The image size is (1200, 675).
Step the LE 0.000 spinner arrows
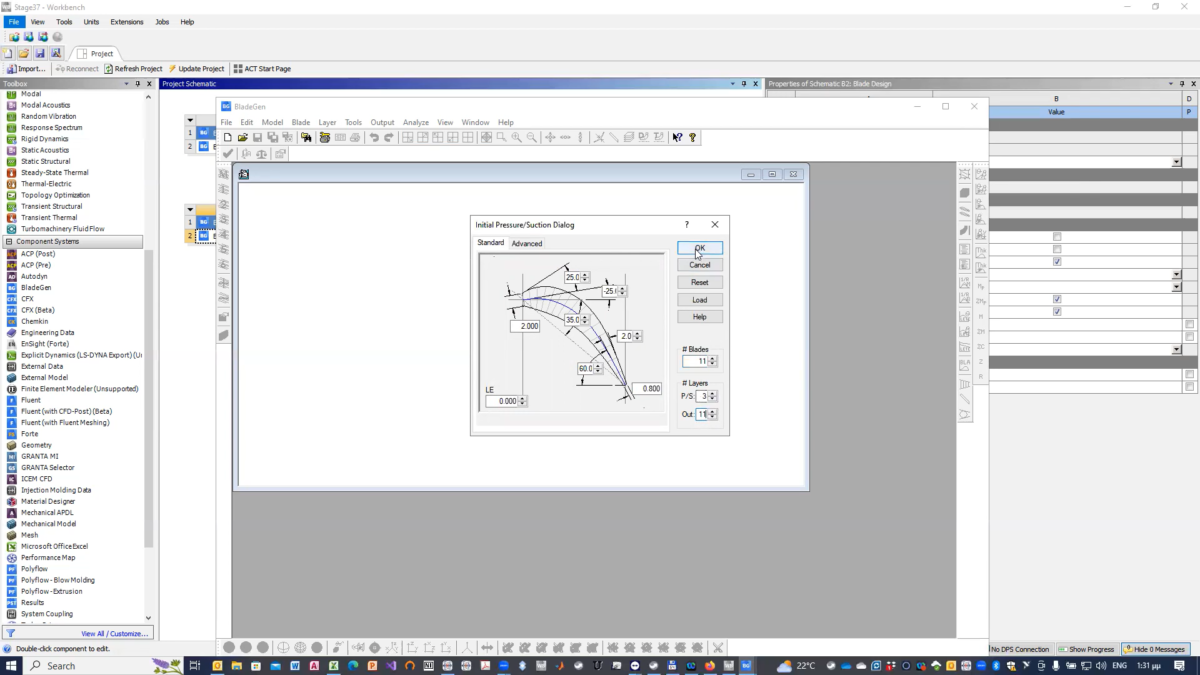click(x=523, y=401)
